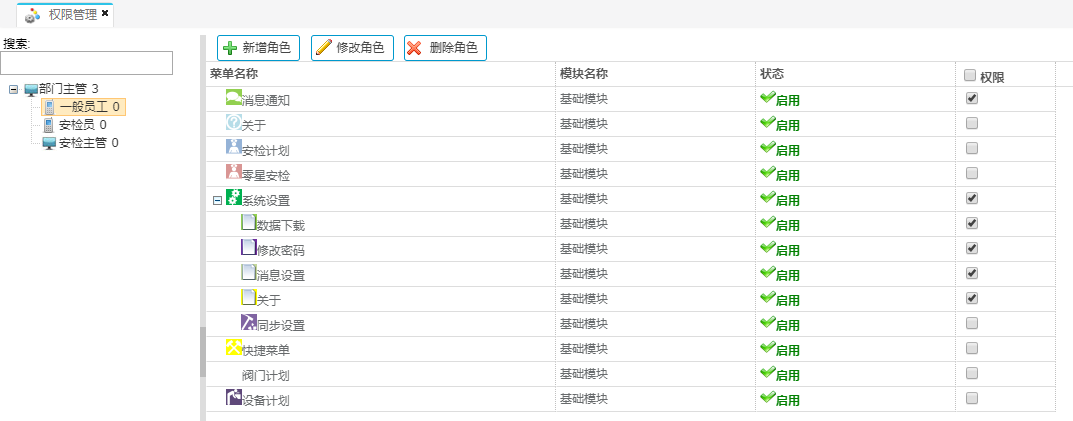Toggle the 权限 header select-all checkbox
This screenshot has width=1073, height=421.
click(x=969, y=75)
